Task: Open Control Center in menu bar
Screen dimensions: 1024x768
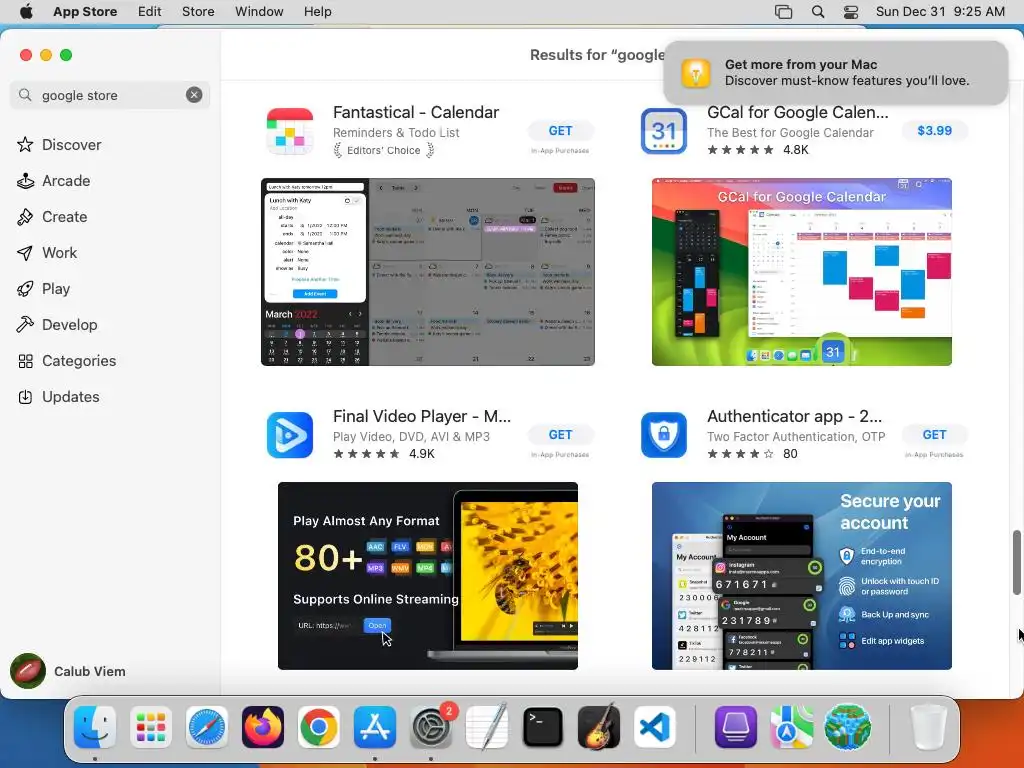Action: click(851, 12)
